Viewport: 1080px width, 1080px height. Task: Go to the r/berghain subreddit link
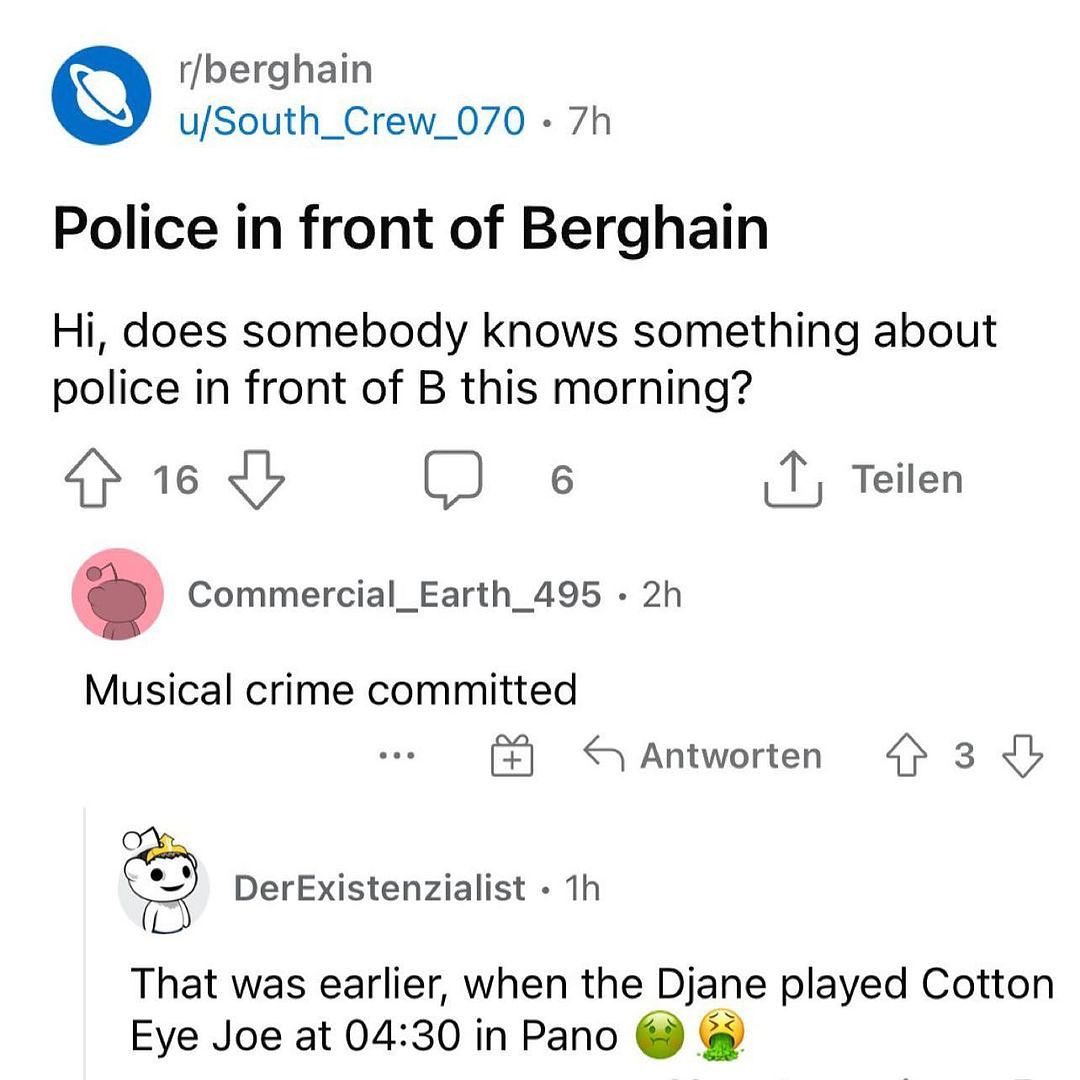pos(273,70)
